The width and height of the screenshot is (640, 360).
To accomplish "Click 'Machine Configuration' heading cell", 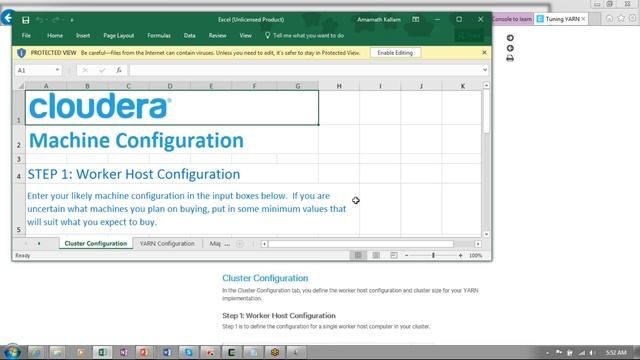I will point(136,140).
